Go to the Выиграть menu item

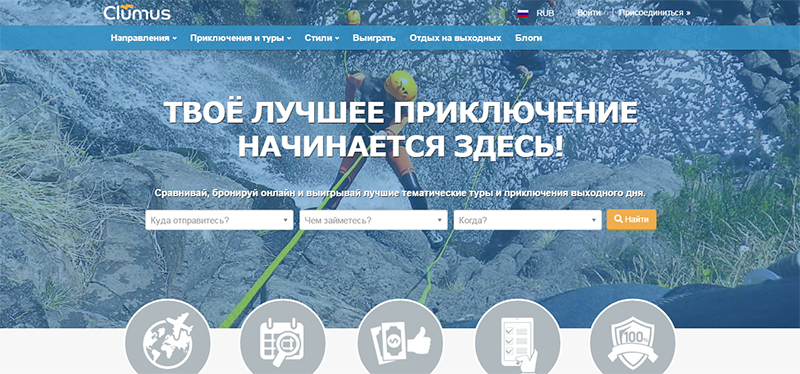pos(374,38)
